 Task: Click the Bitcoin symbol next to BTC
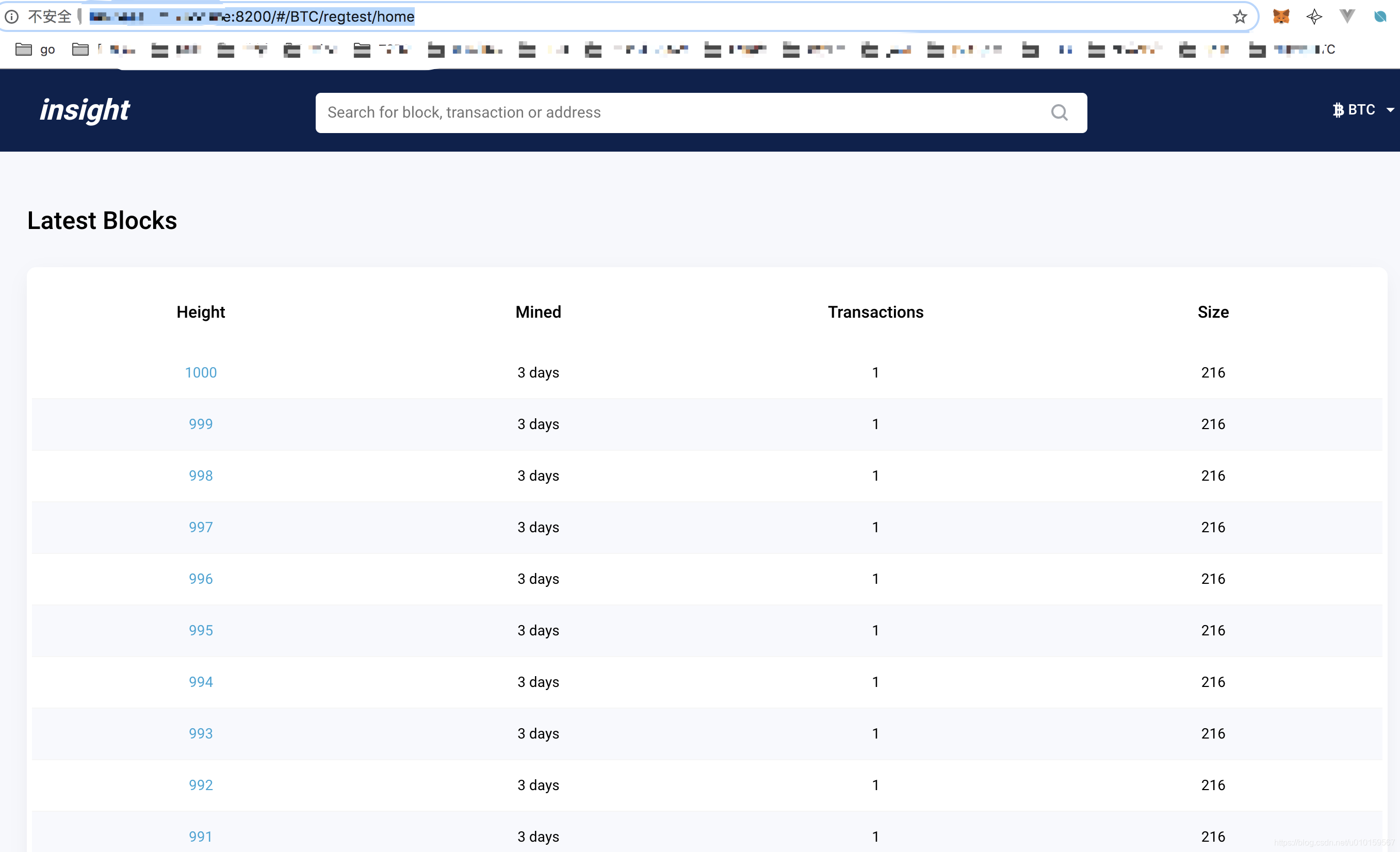point(1338,110)
